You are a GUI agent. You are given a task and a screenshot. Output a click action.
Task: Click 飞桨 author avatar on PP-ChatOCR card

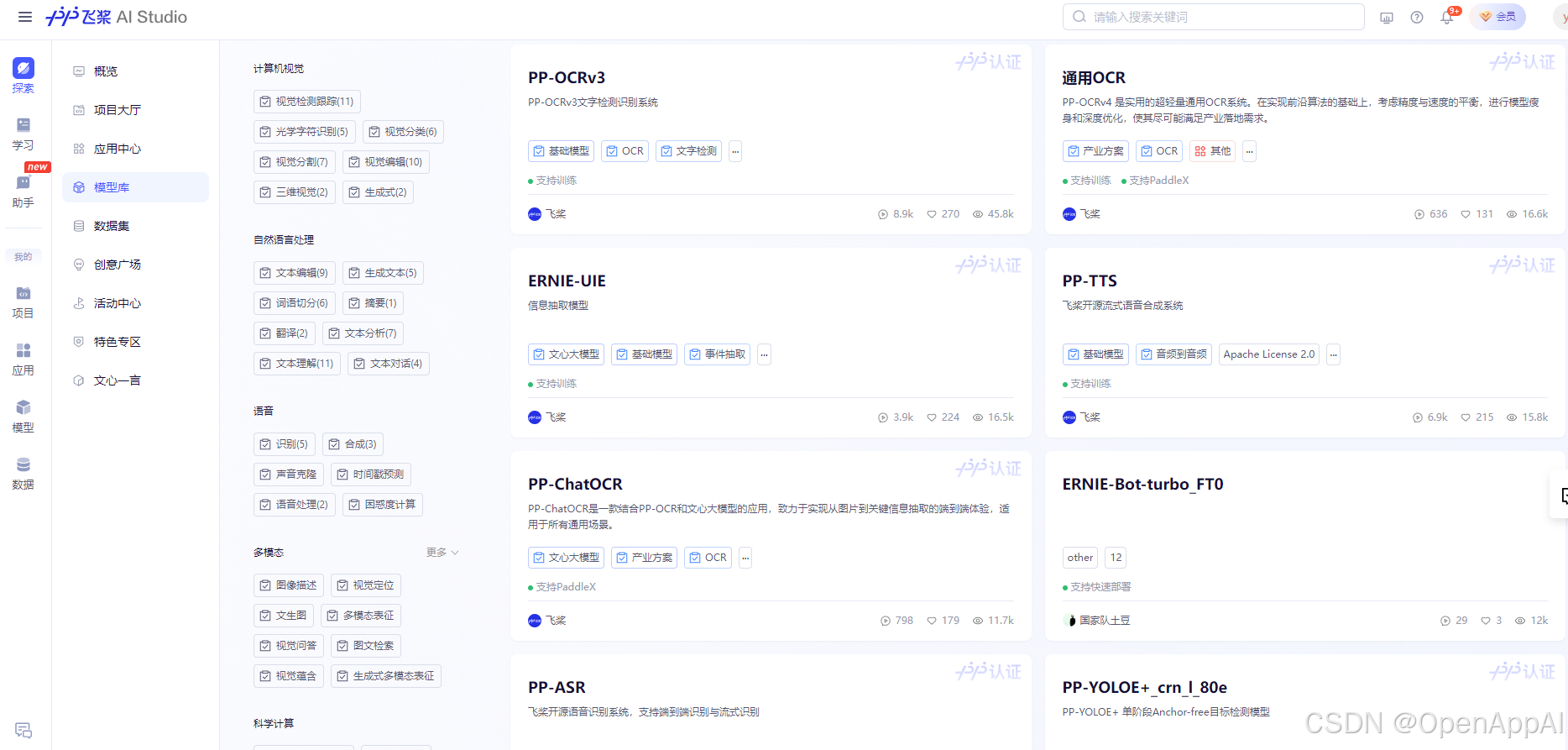pyautogui.click(x=535, y=621)
